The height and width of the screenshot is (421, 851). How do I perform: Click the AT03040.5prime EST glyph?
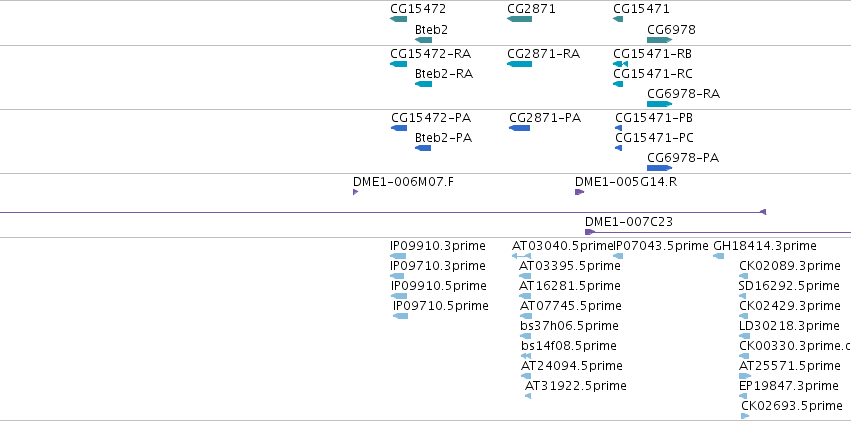click(x=522, y=256)
